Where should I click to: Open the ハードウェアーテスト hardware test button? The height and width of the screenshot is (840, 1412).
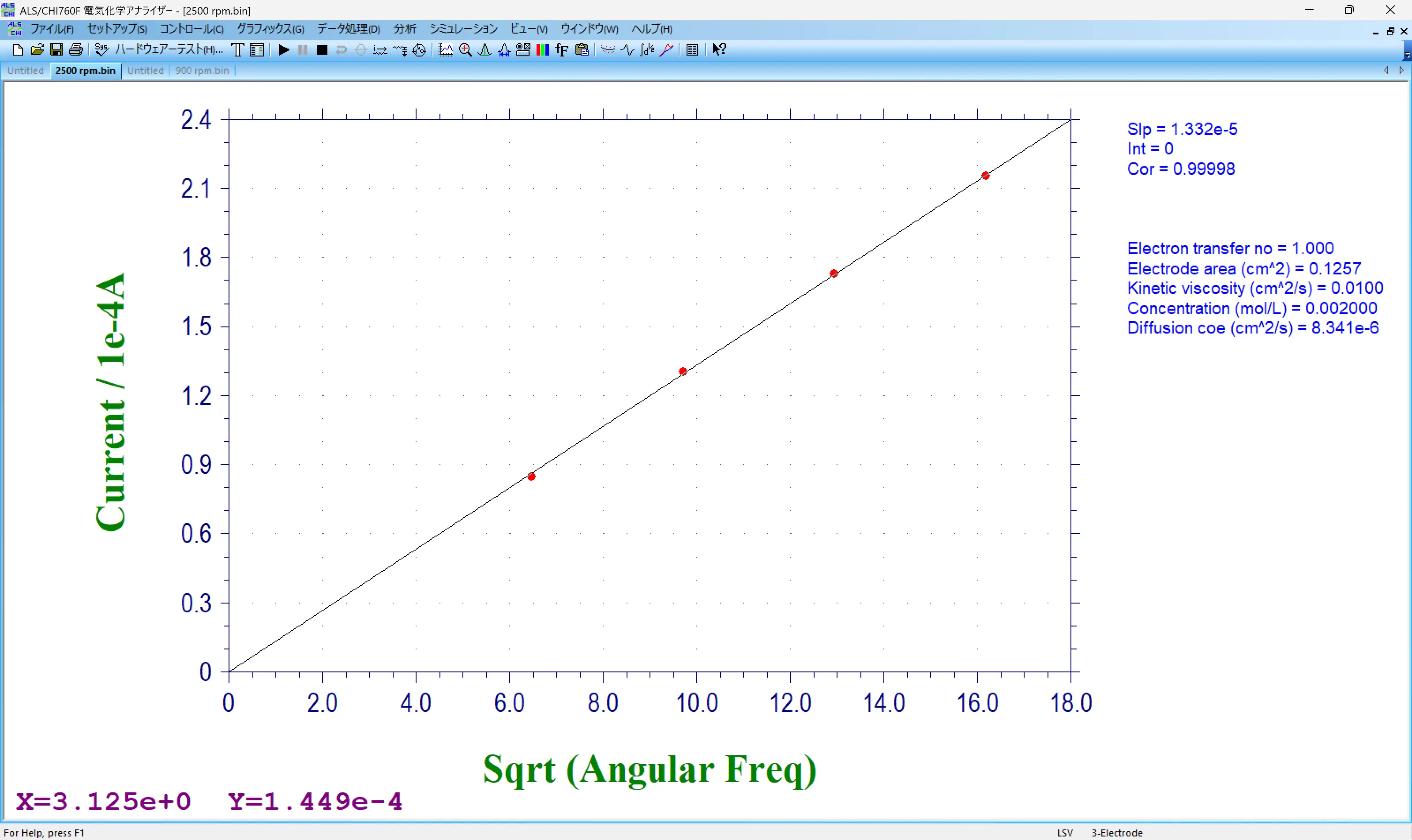click(x=168, y=50)
